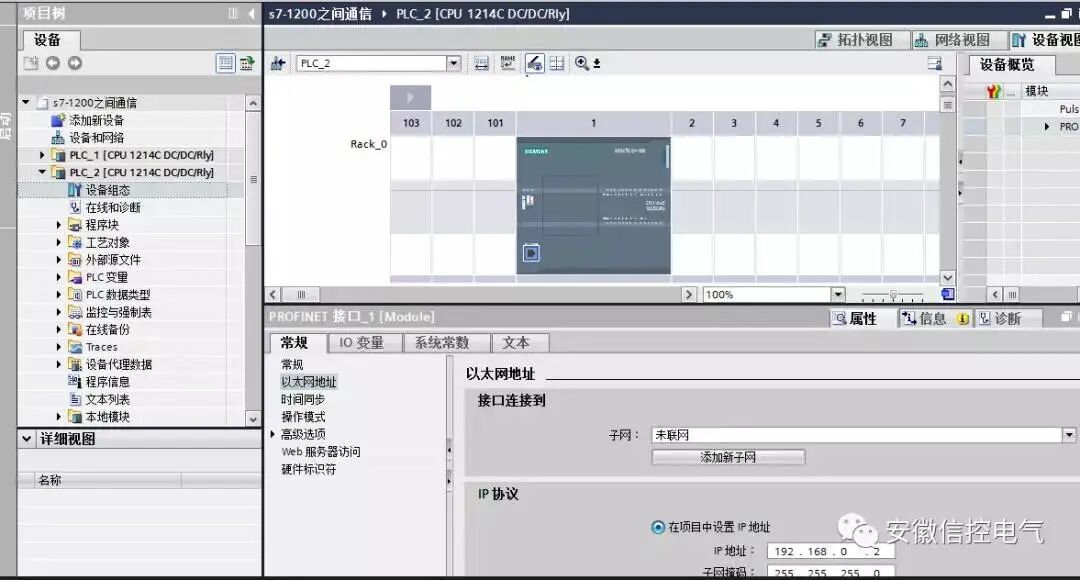Select the network connection icon left of PLC_2 dropdown
1080x580 pixels.
[x=278, y=63]
